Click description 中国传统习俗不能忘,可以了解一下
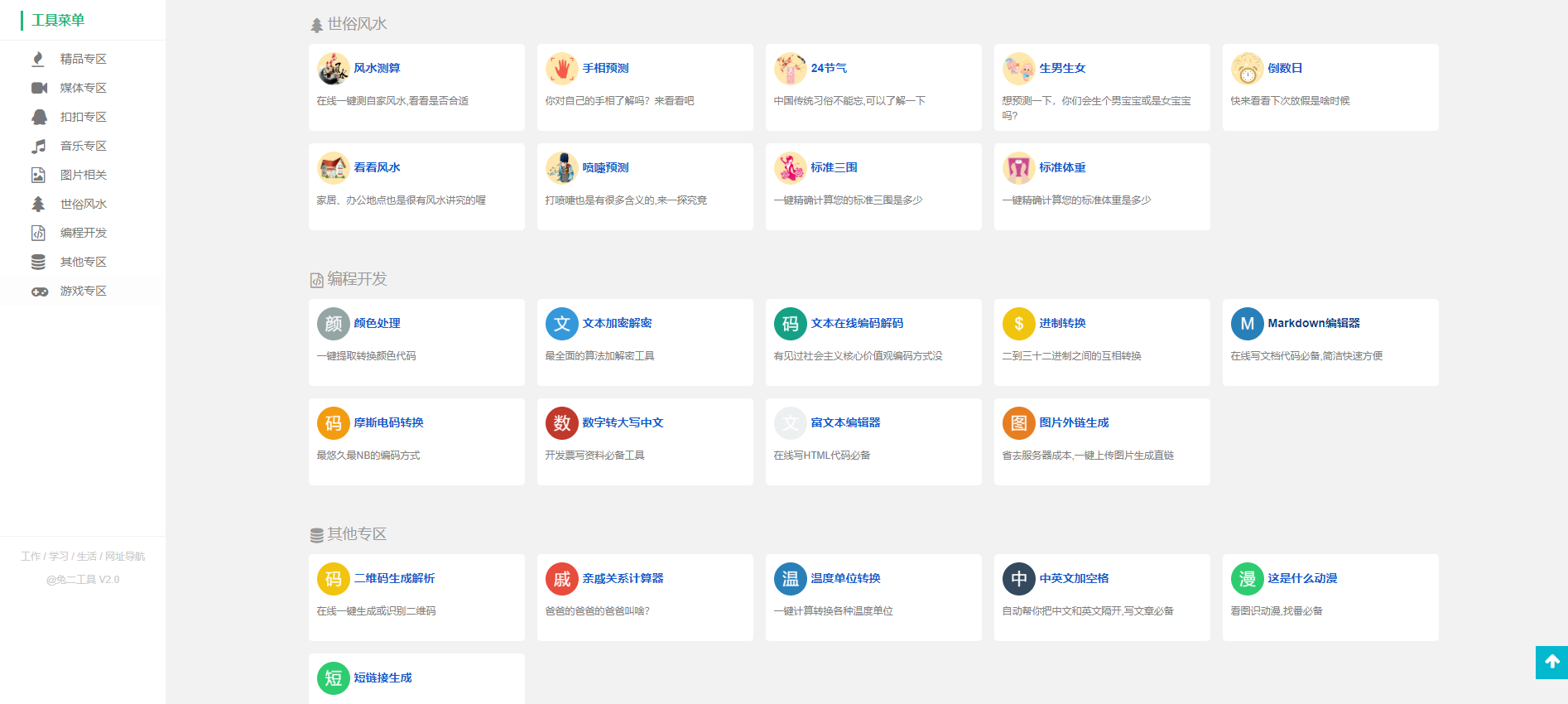The height and width of the screenshot is (704, 1568). [849, 101]
